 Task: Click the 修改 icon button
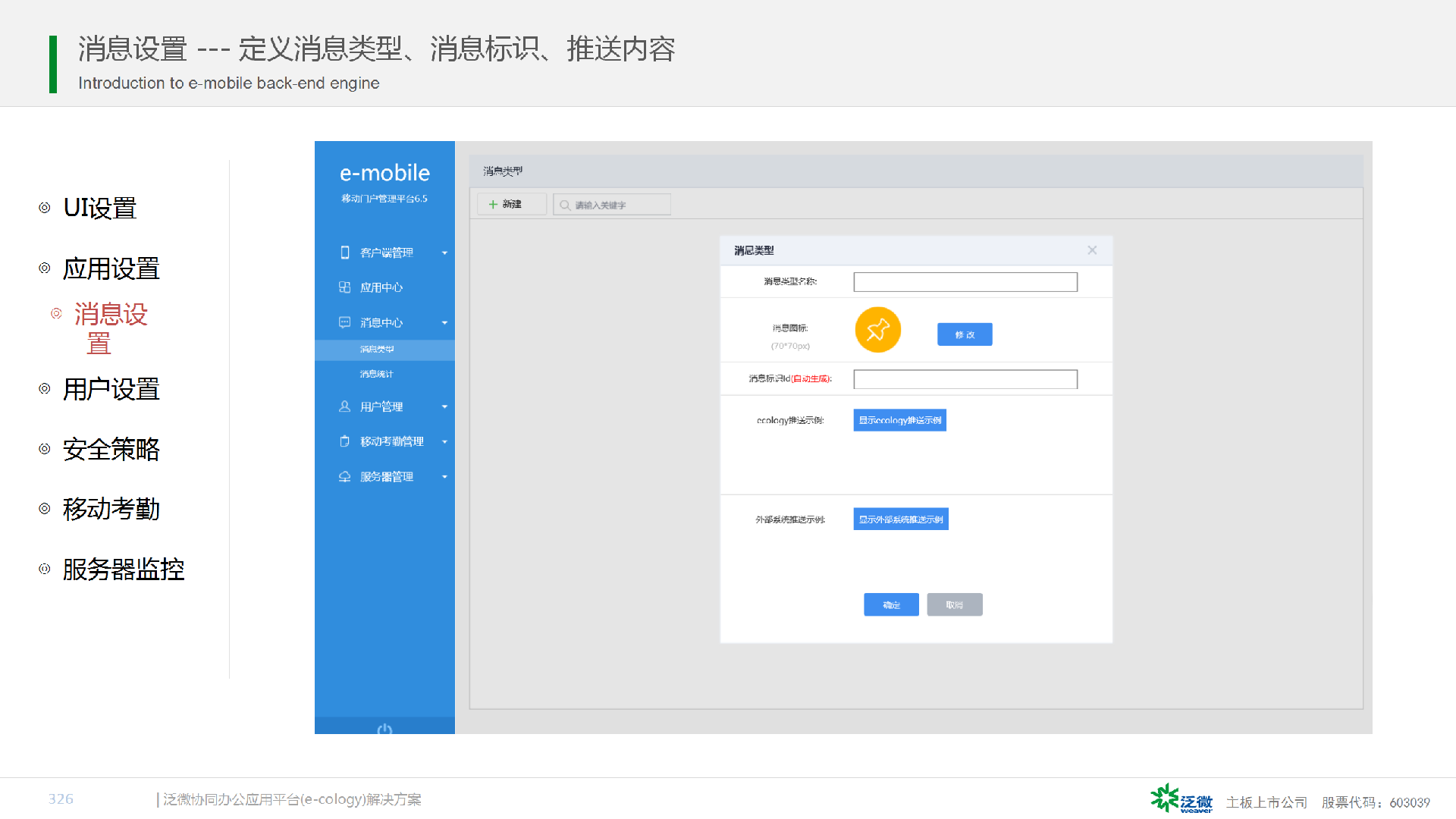tap(965, 334)
